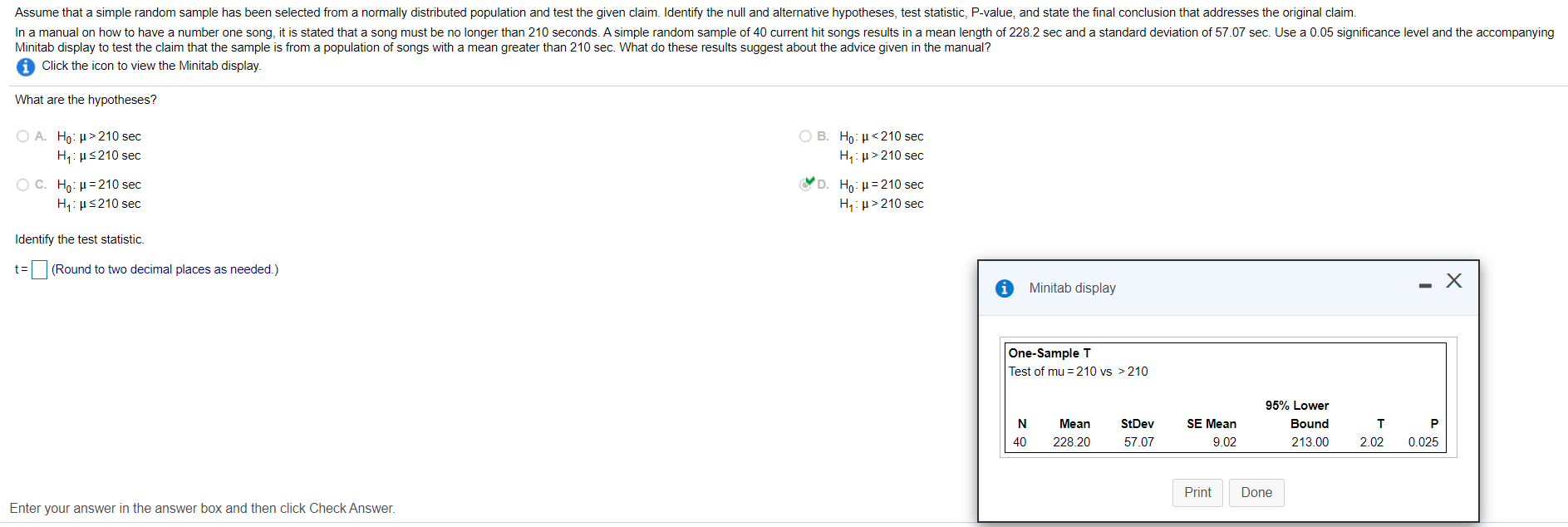
Task: Click the 'Identify the test statistic' label
Action: coord(79,239)
